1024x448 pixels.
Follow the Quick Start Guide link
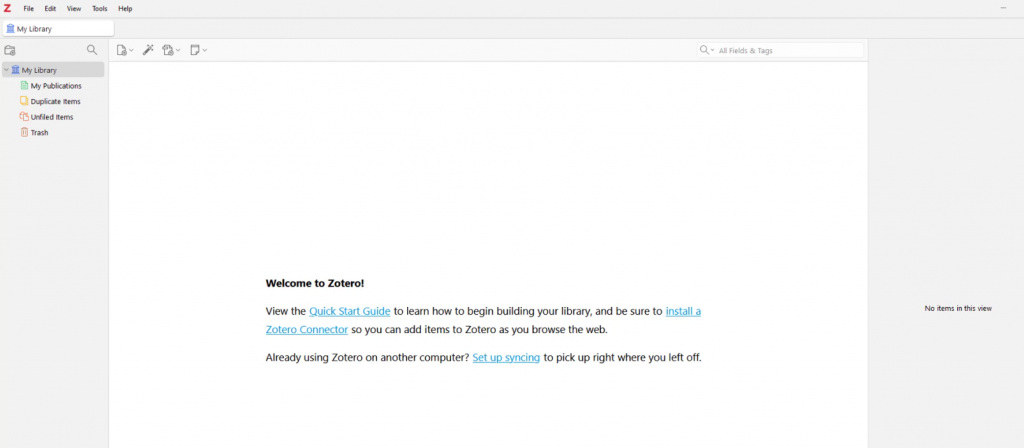[349, 311]
